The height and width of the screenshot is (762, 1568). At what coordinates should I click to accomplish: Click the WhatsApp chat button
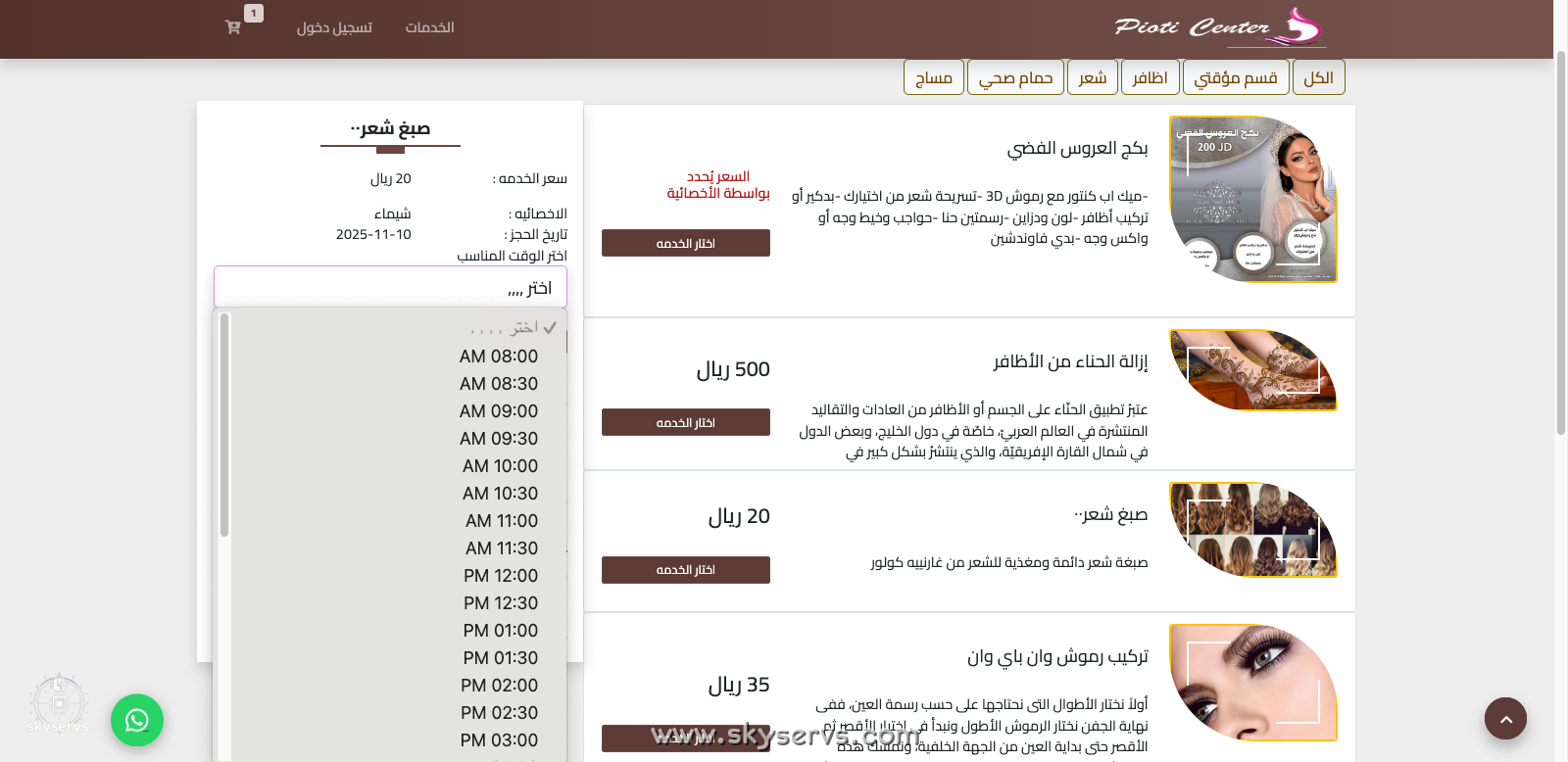[x=137, y=721]
